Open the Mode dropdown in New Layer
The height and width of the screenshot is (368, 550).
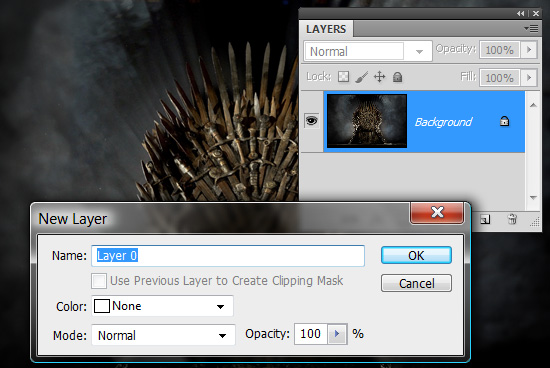[x=163, y=335]
